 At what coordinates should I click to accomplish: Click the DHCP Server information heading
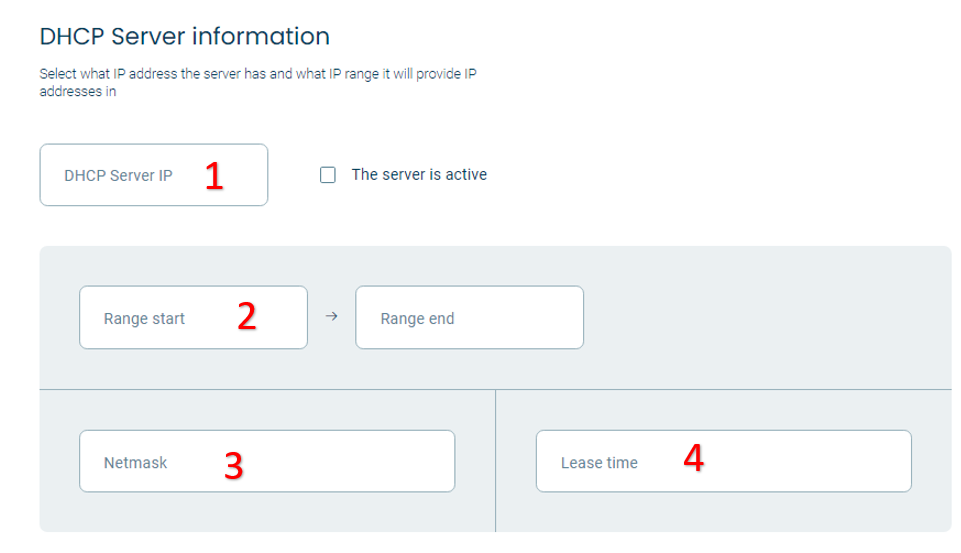pyautogui.click(x=184, y=36)
